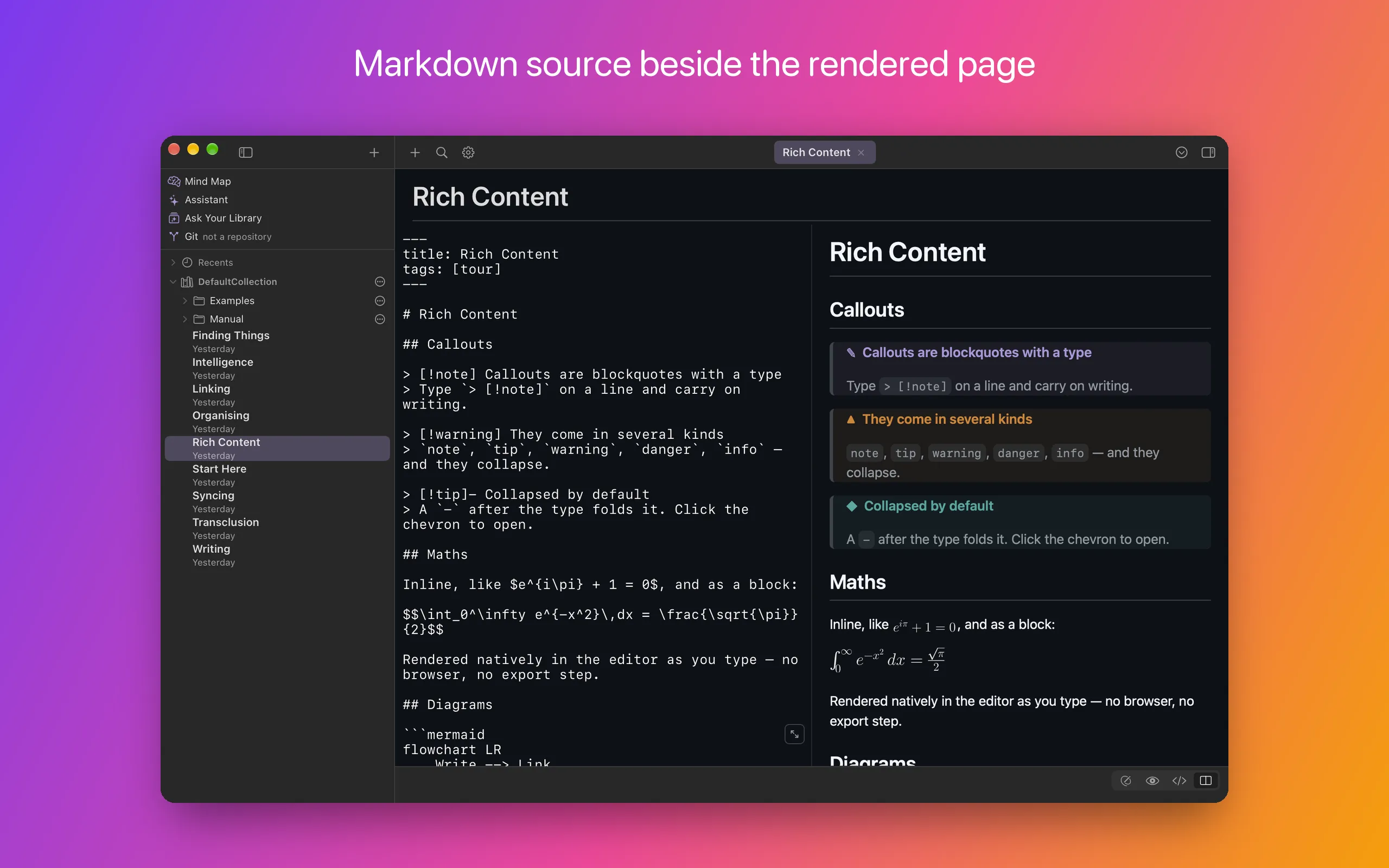
Task: Select the split side-by-side view mode
Action: tap(1206, 780)
